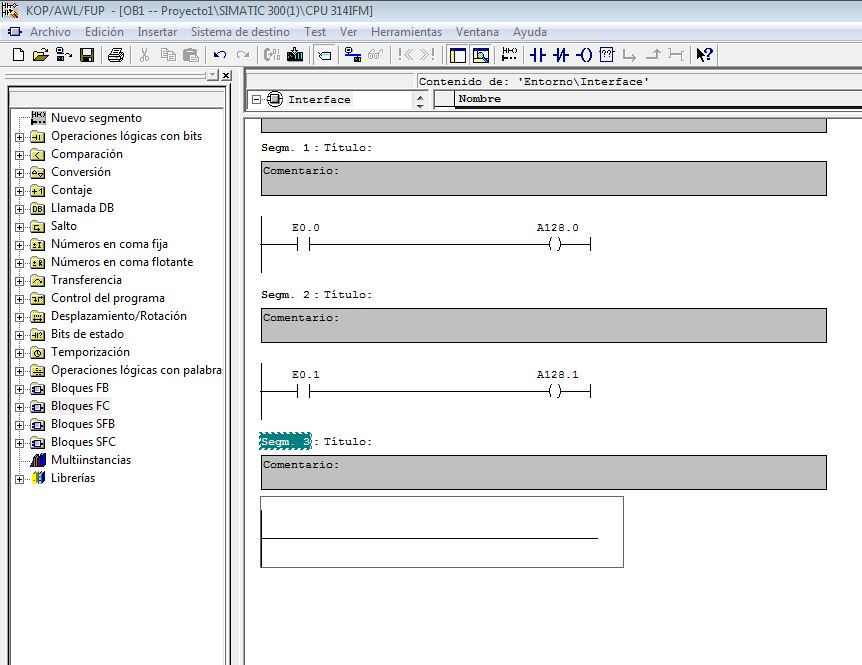Click the normally closed contact toolbar icon

coord(561,55)
